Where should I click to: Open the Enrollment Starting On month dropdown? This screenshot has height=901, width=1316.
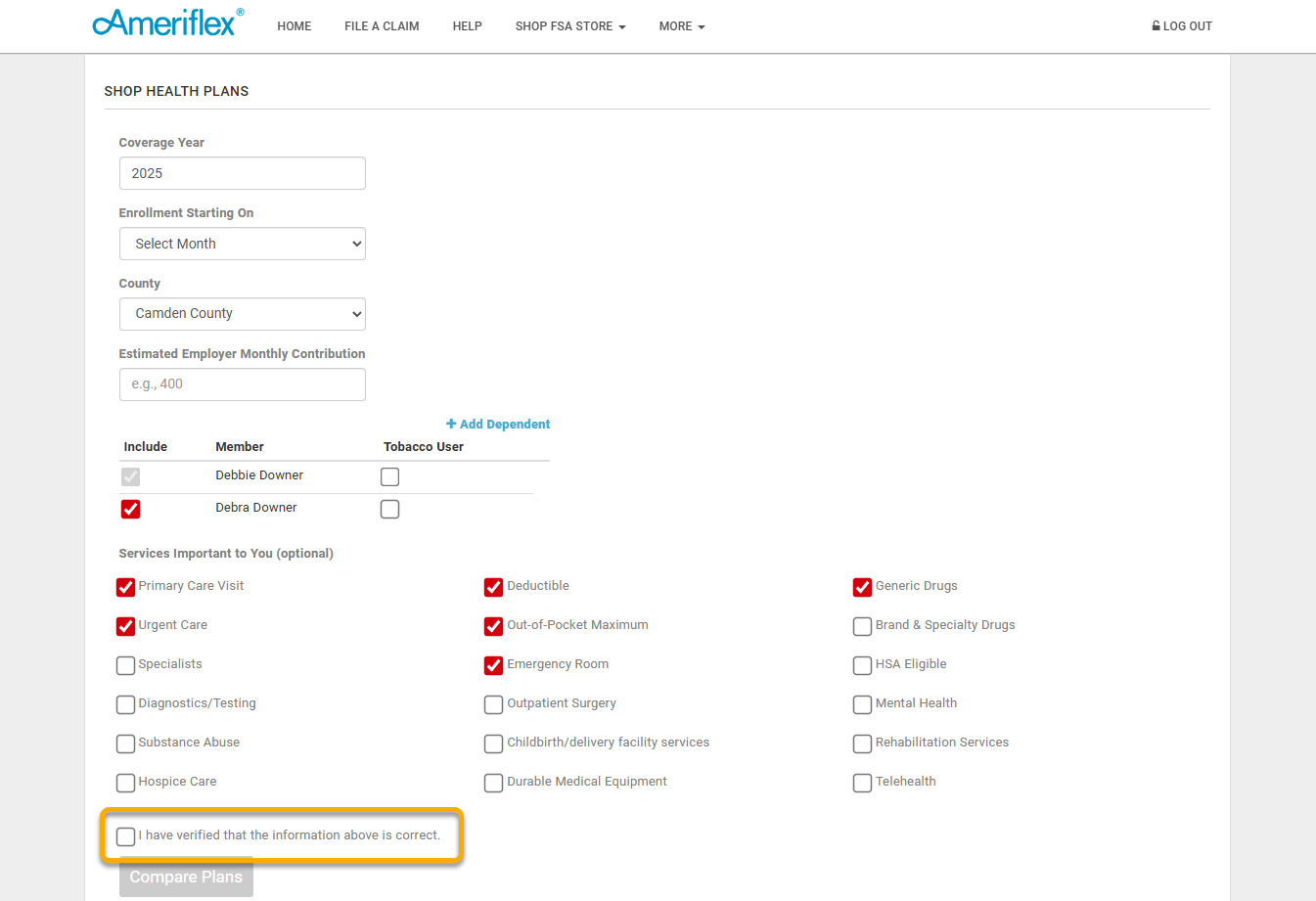242,244
